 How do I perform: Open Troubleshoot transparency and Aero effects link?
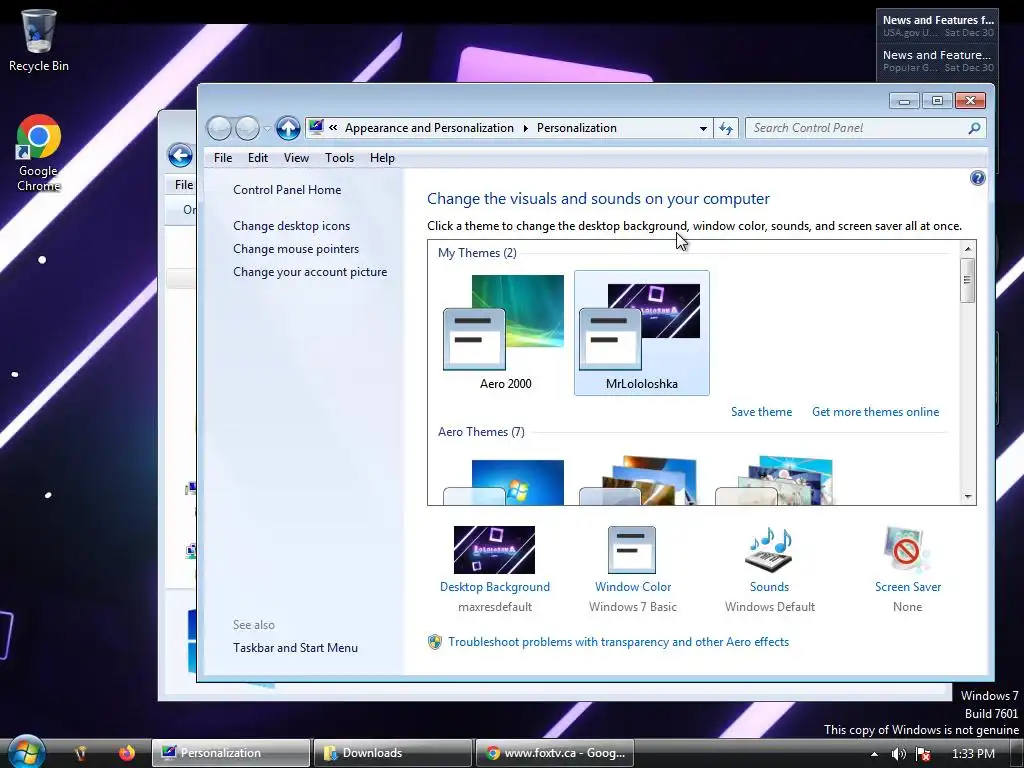coord(618,642)
